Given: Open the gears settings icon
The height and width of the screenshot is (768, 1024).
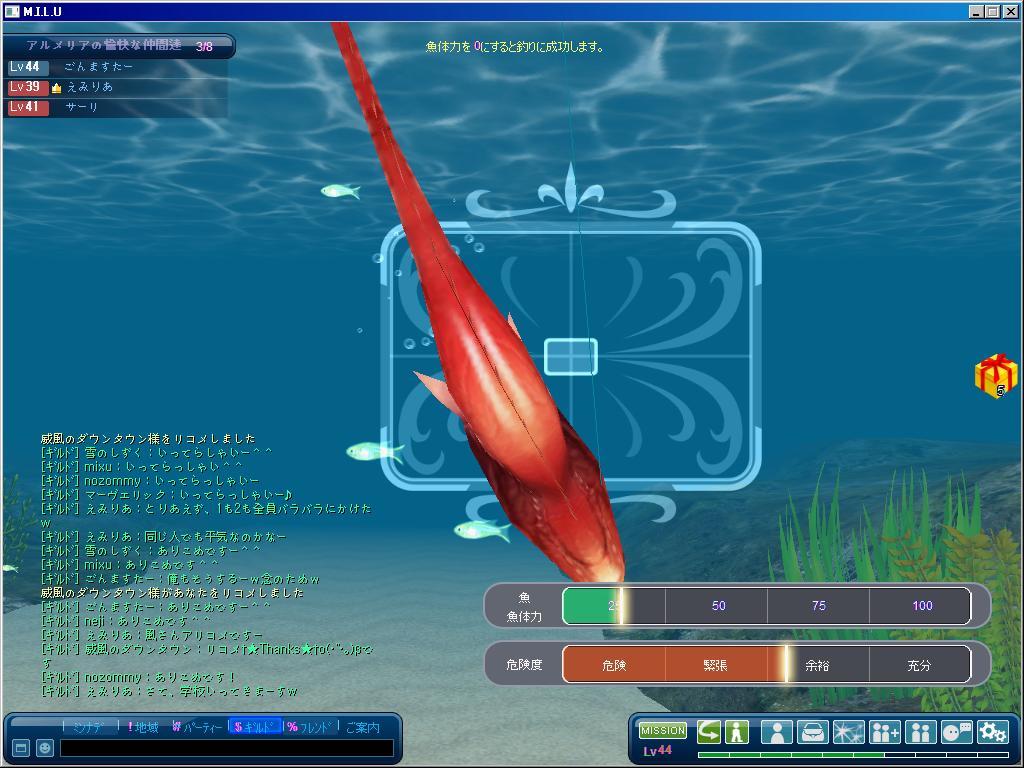Looking at the screenshot, I should click(x=992, y=732).
